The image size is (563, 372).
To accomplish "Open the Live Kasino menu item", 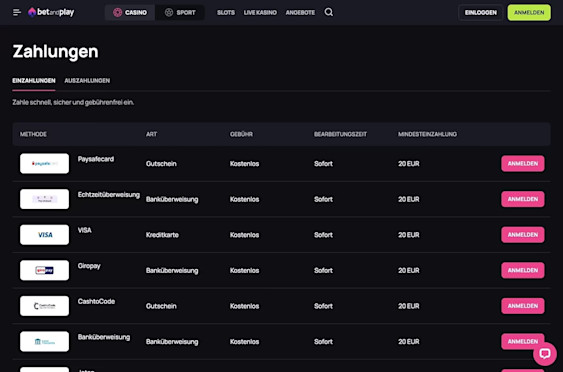I will [260, 13].
